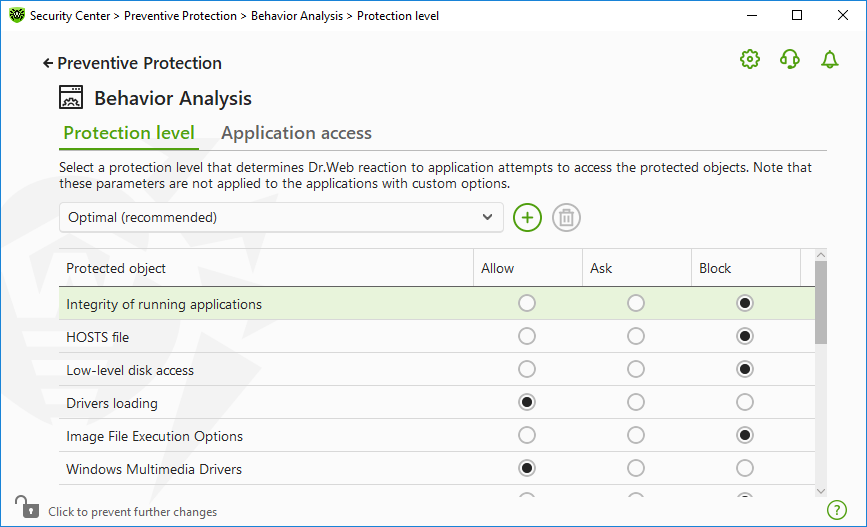Go back using the arrow beside Preventive Protection
The image size is (867, 527).
point(48,64)
